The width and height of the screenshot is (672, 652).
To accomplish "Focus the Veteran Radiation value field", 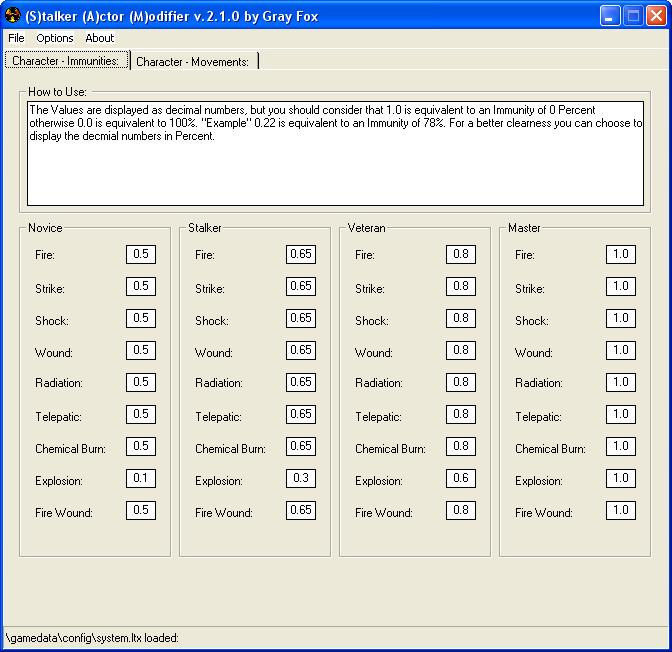I will click(x=461, y=382).
